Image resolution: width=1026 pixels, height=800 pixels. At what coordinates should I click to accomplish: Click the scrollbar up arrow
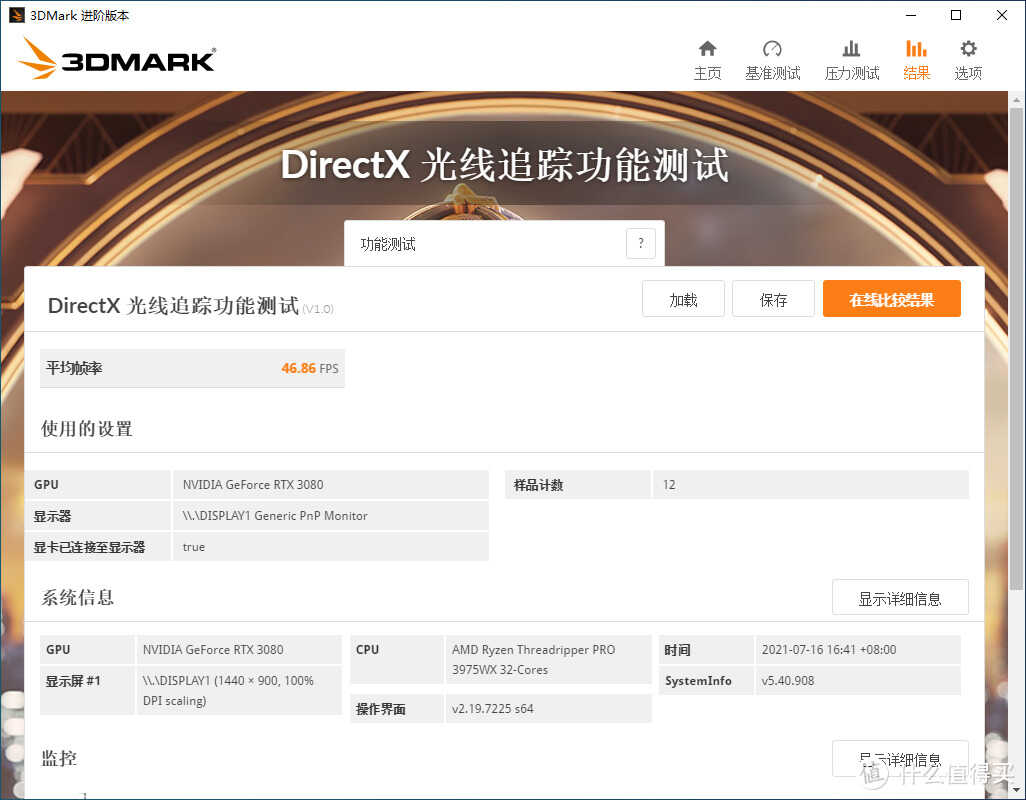point(1016,99)
